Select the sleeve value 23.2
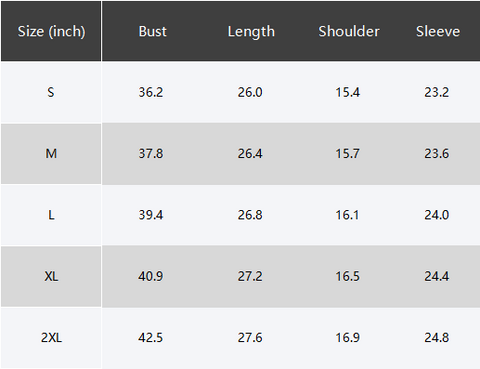480x369 pixels. coord(437,92)
